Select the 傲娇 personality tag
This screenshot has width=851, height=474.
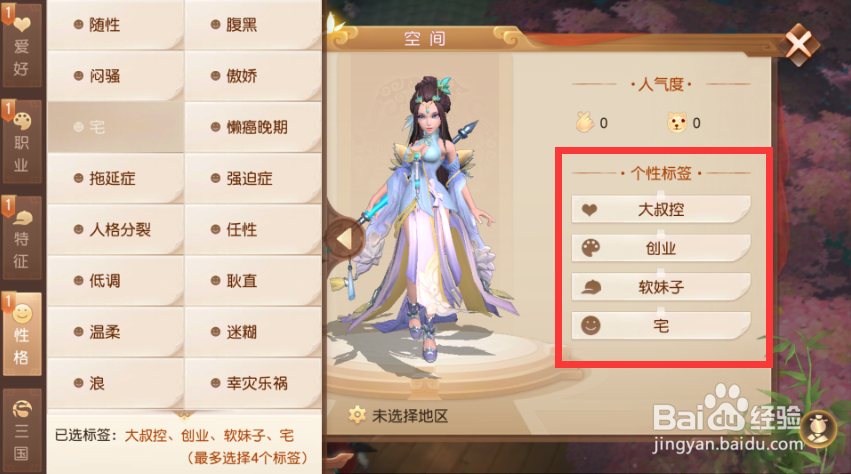253,76
